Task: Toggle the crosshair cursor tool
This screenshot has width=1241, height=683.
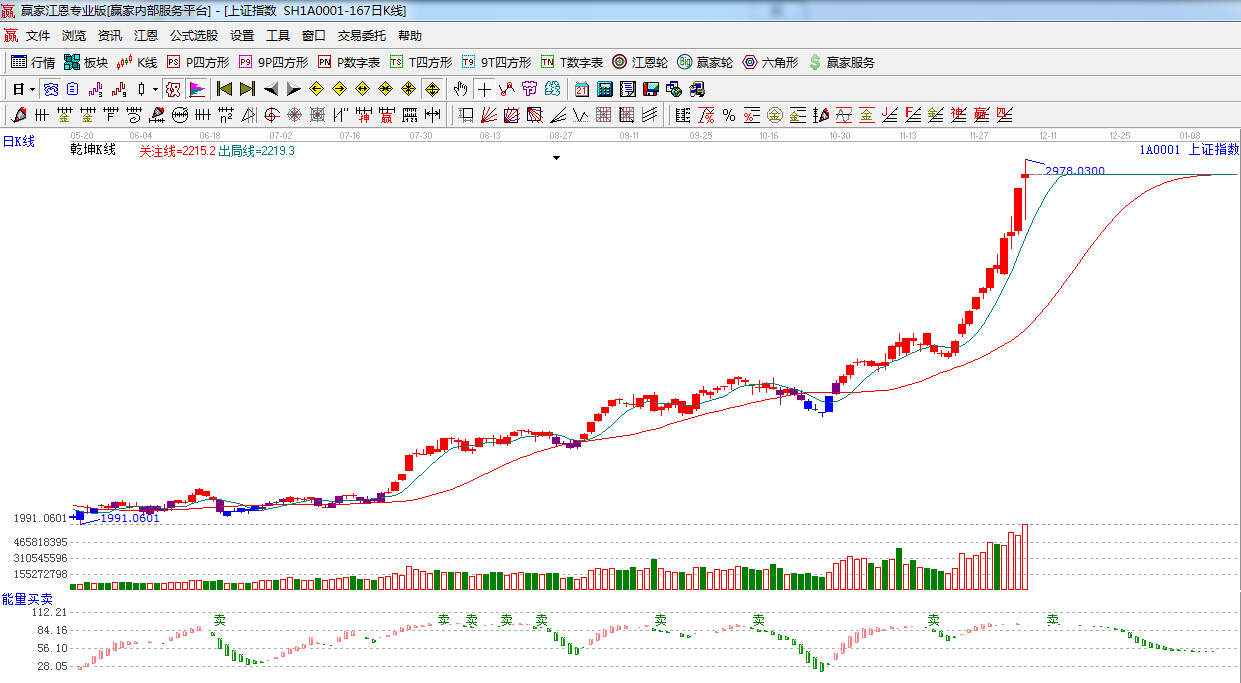Action: click(484, 89)
